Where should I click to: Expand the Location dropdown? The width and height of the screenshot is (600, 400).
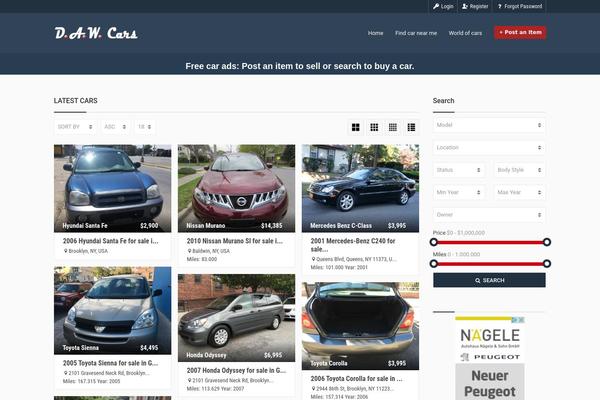(489, 147)
